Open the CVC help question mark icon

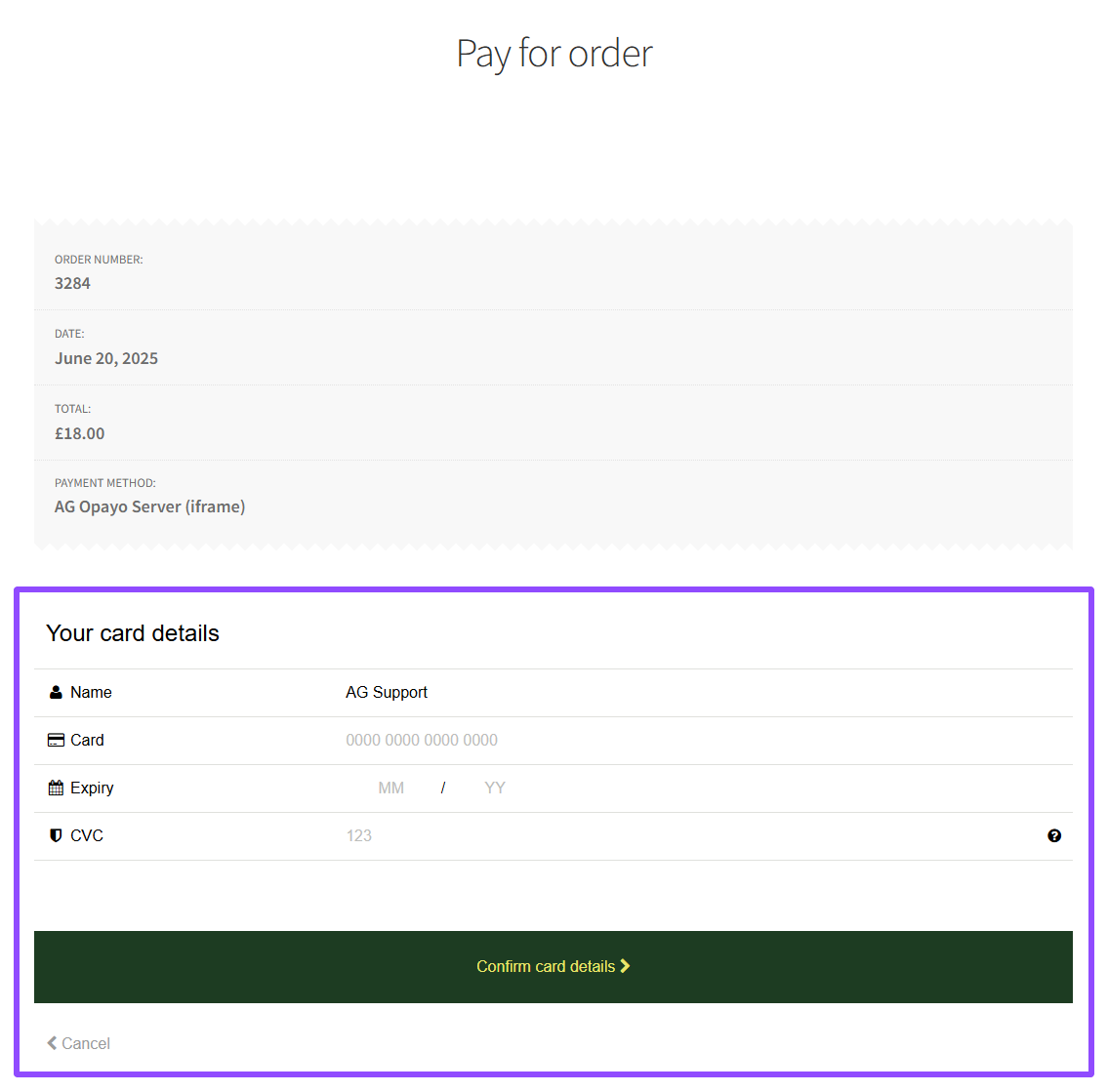(1053, 835)
